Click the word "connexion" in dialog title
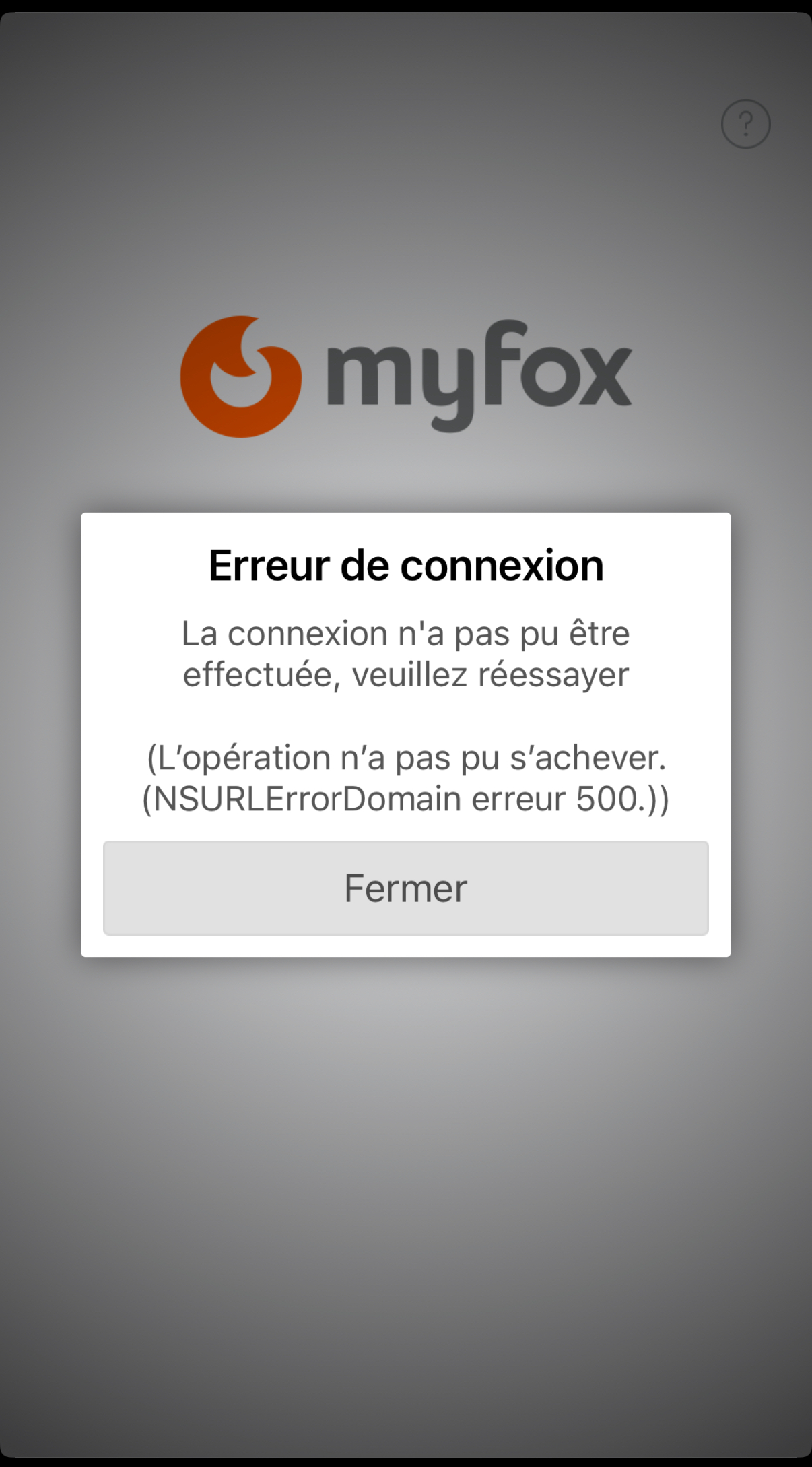The width and height of the screenshot is (812, 1467). 502,564
